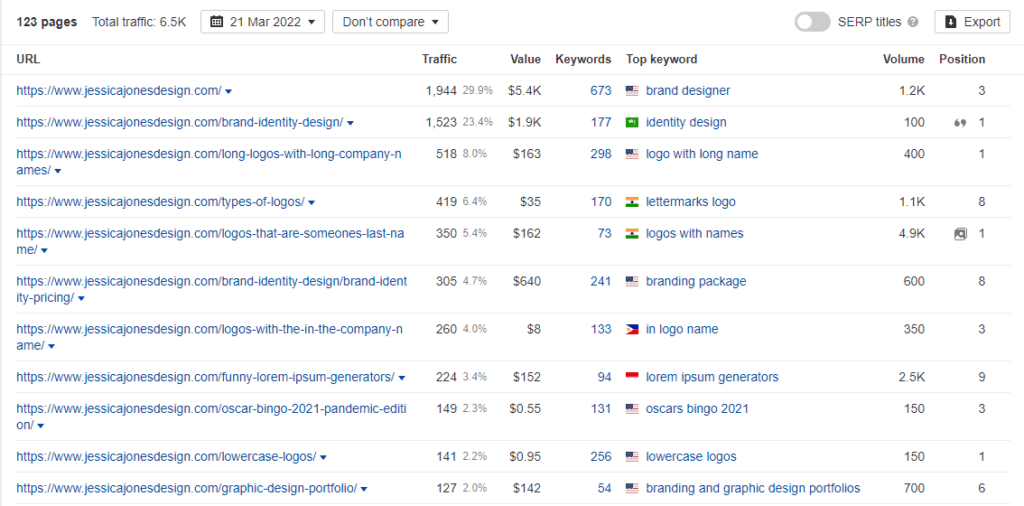
Task: Click India flag next to logos with names
Action: [632, 234]
